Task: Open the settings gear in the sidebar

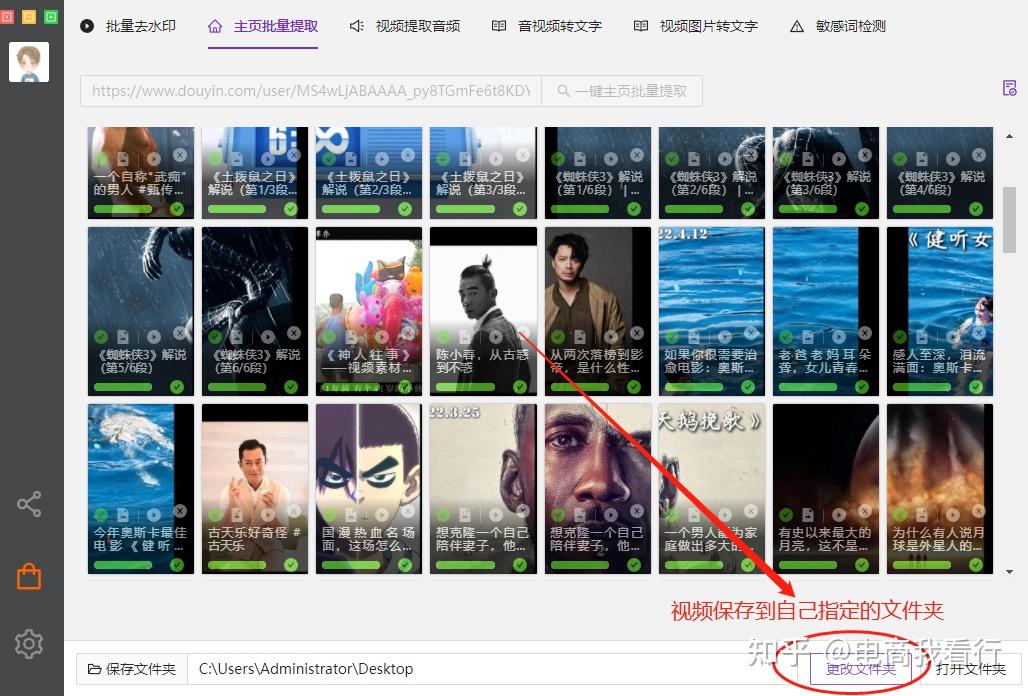Action: coord(29,644)
